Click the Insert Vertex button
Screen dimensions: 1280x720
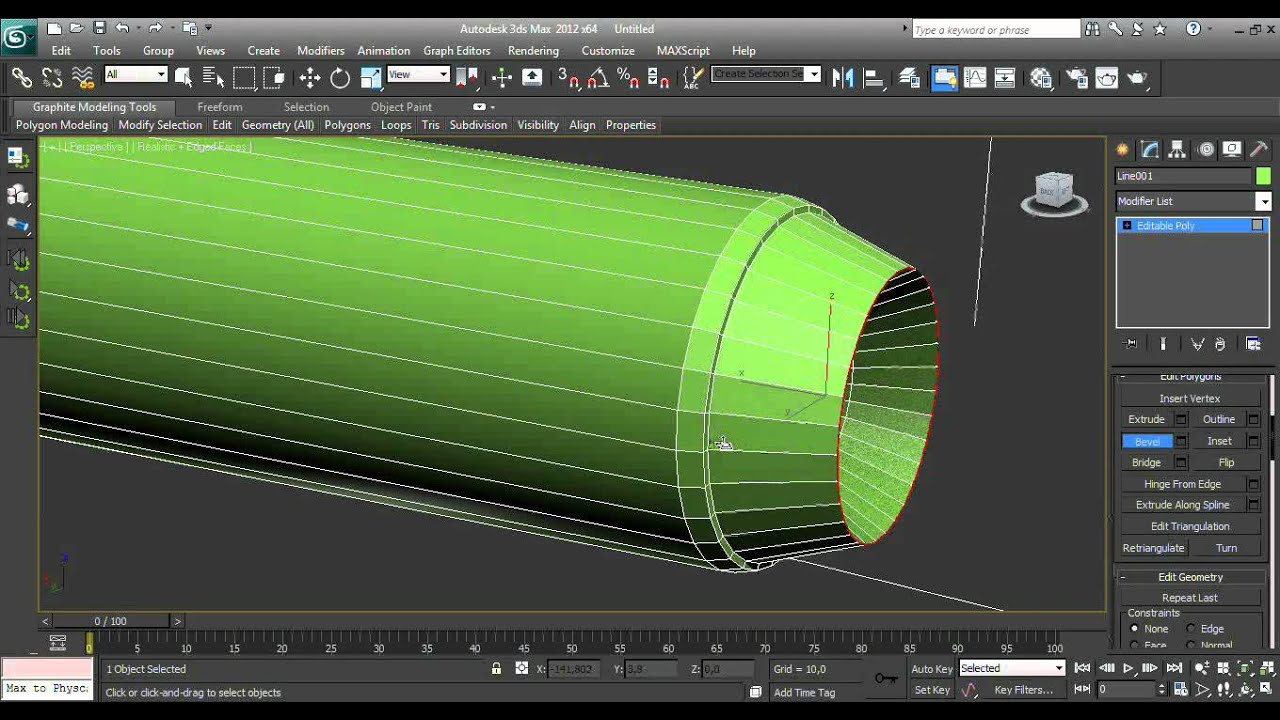pyautogui.click(x=1190, y=398)
